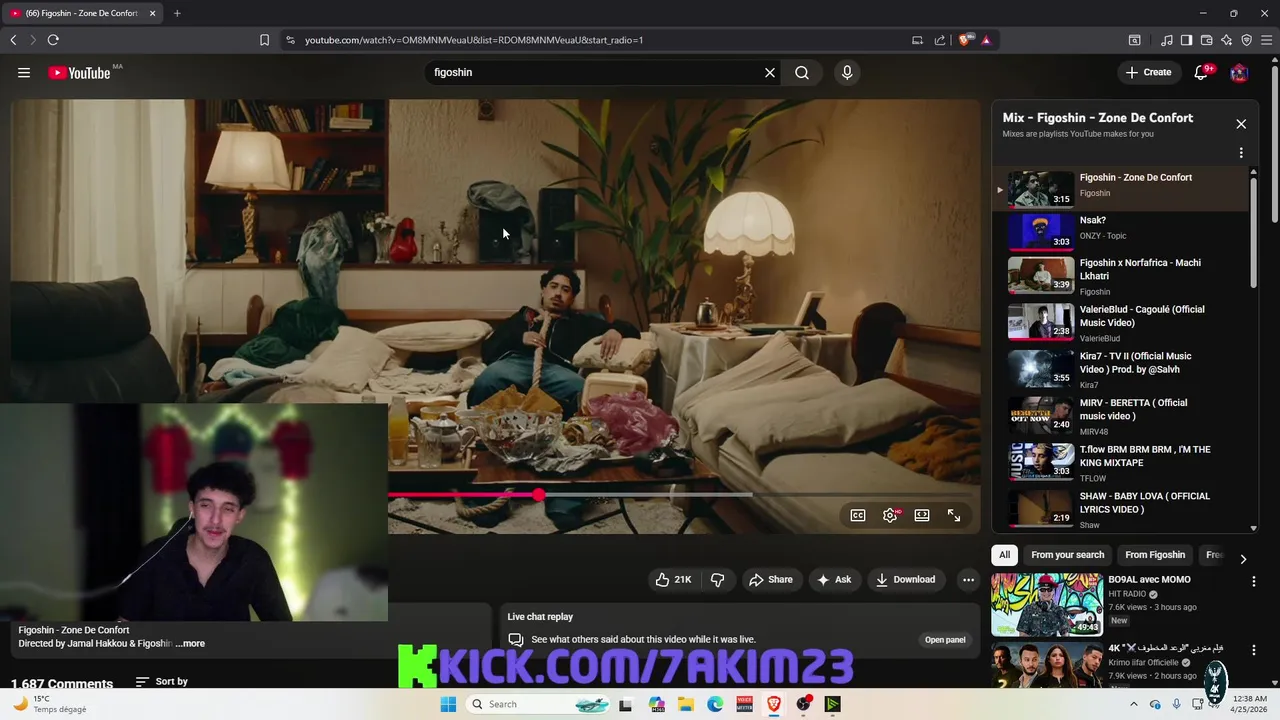Open Leo AI sparkle icon
The image size is (1280, 720).
point(1226,40)
